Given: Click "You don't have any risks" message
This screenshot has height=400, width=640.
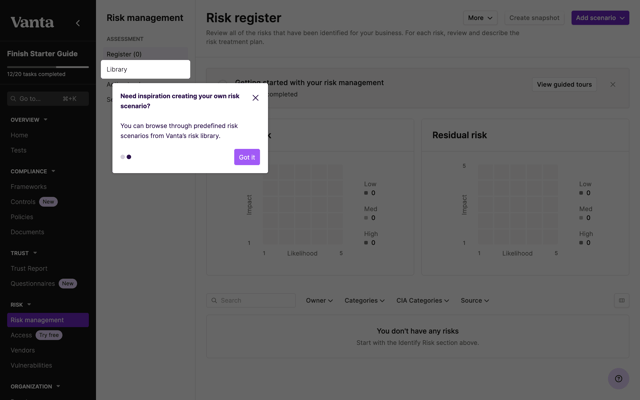Looking at the screenshot, I should coord(418,331).
